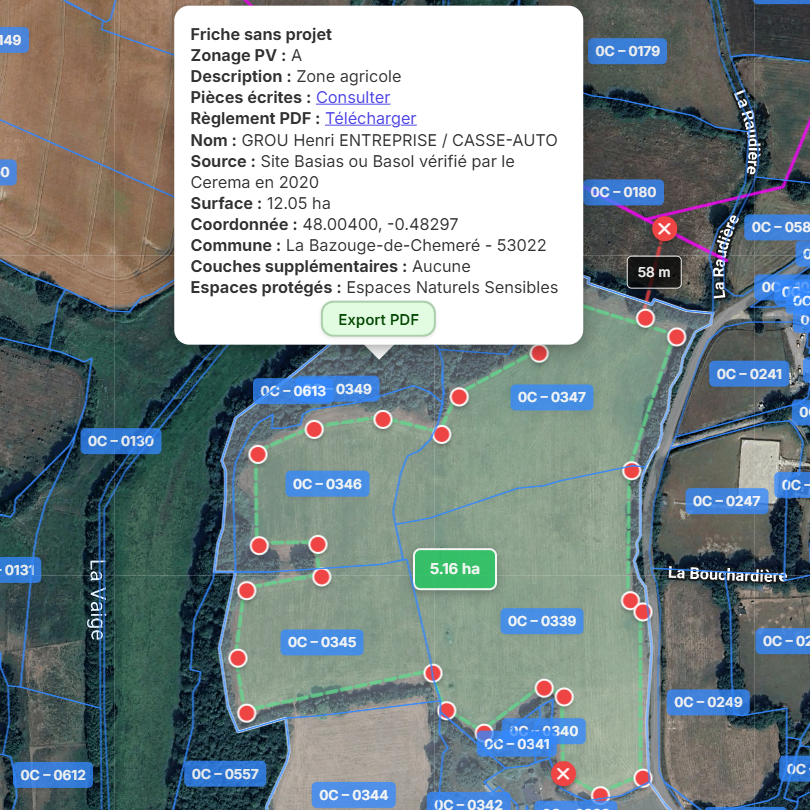
Task: Click the red X marker on the magenta line
Action: click(x=663, y=229)
